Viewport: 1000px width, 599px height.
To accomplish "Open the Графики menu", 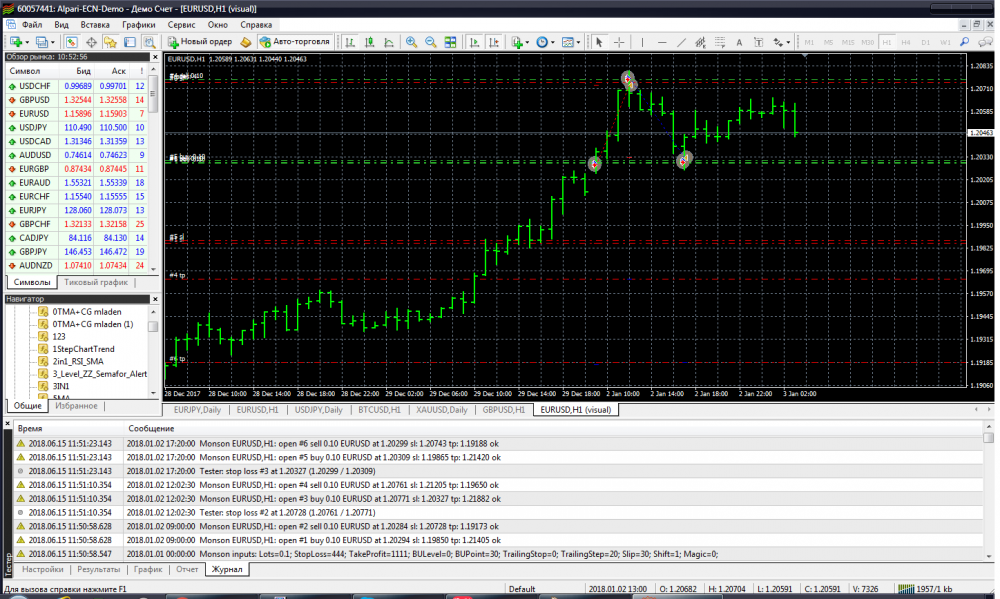I will (x=138, y=25).
